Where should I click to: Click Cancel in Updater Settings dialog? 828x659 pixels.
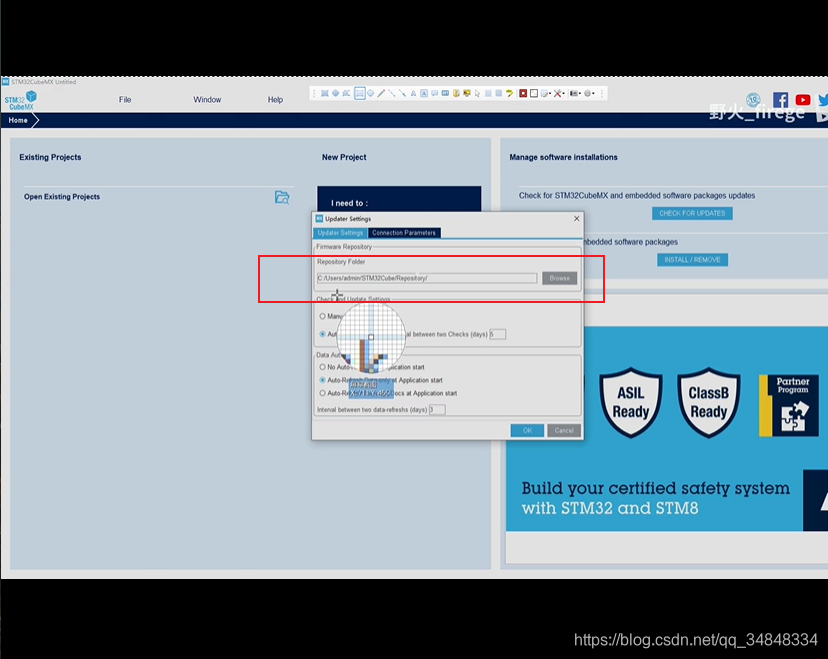(x=564, y=430)
